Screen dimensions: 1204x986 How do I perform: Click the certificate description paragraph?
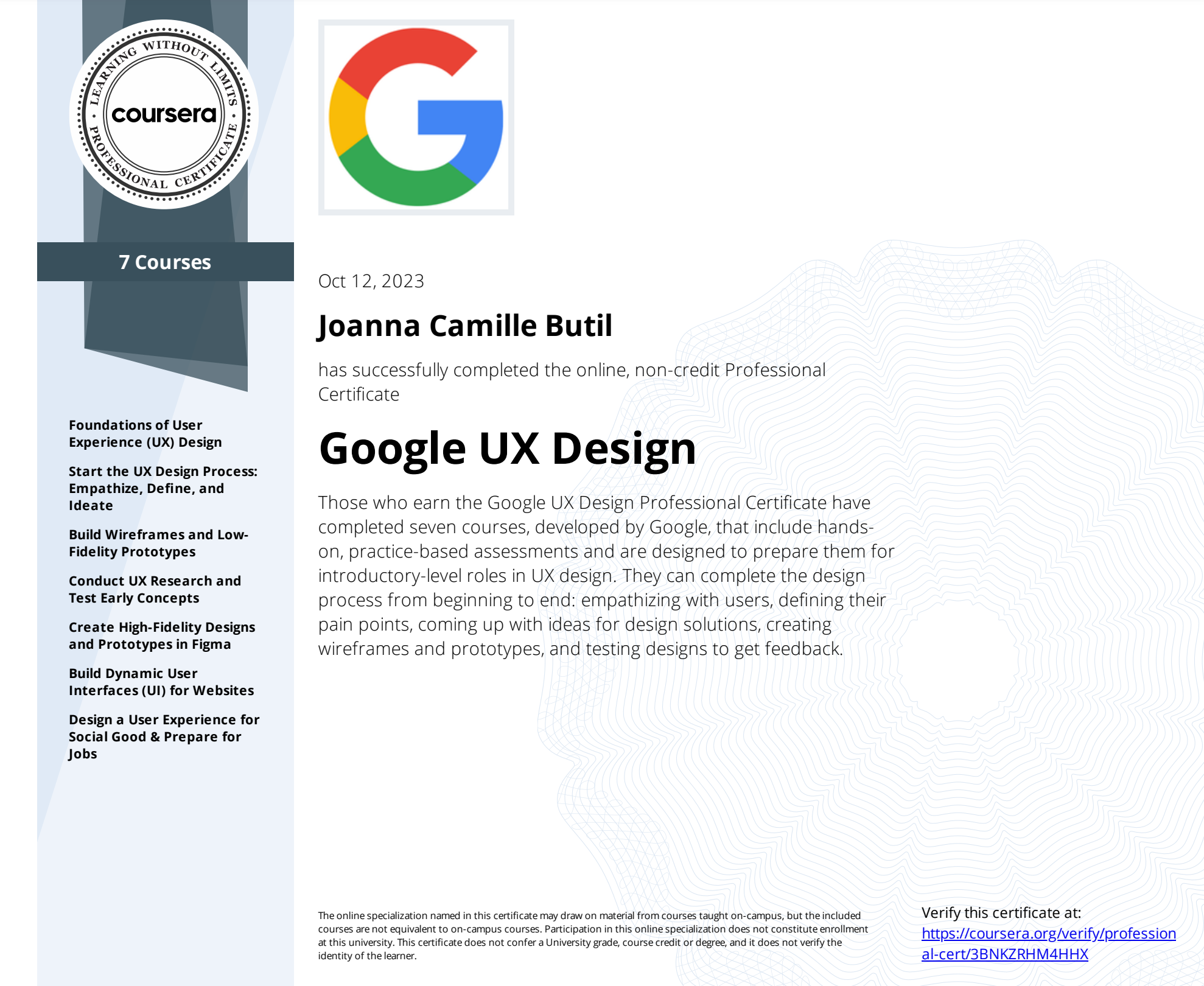(x=606, y=575)
